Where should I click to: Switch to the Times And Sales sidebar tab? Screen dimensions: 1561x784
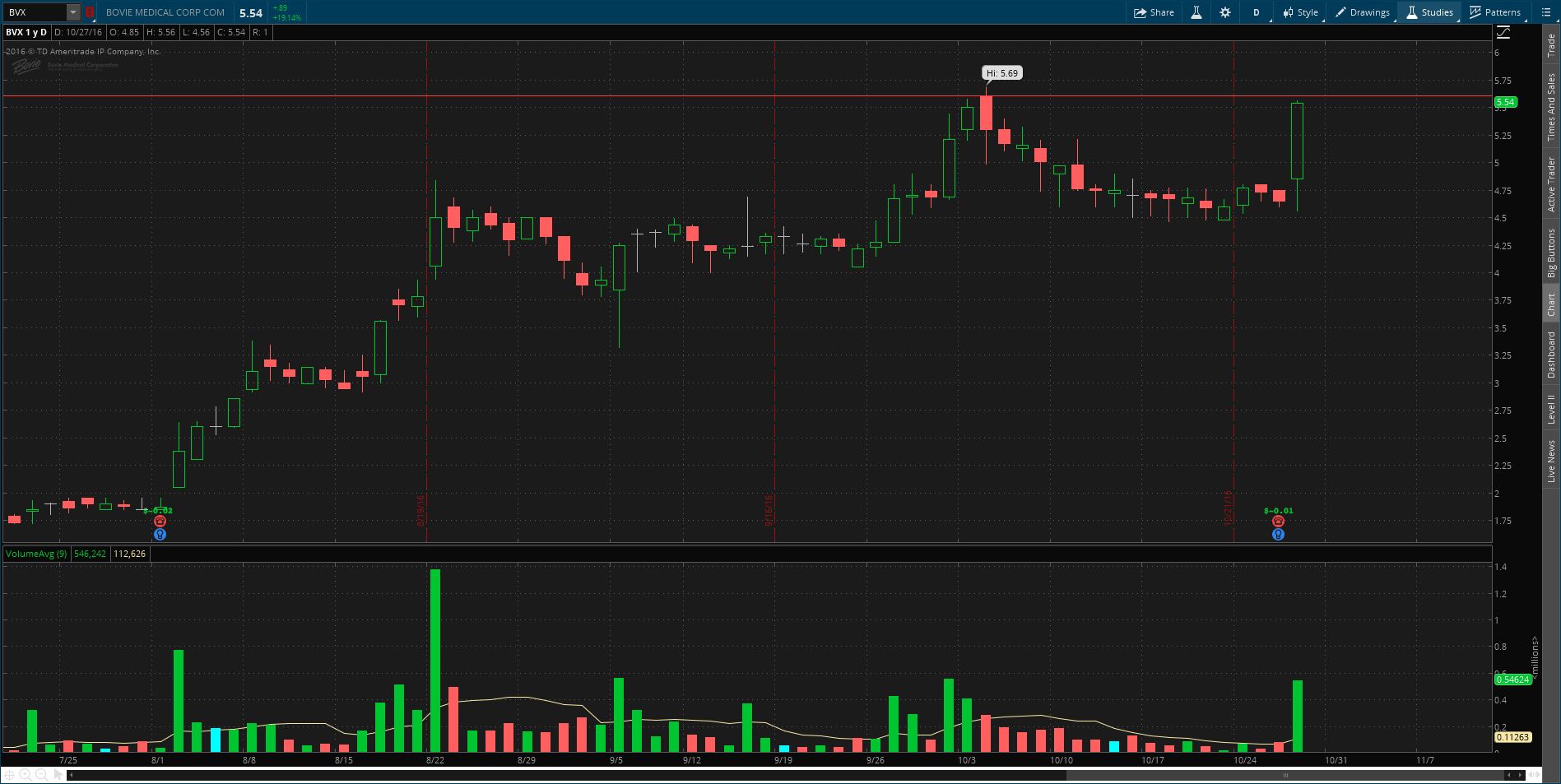pyautogui.click(x=1551, y=107)
